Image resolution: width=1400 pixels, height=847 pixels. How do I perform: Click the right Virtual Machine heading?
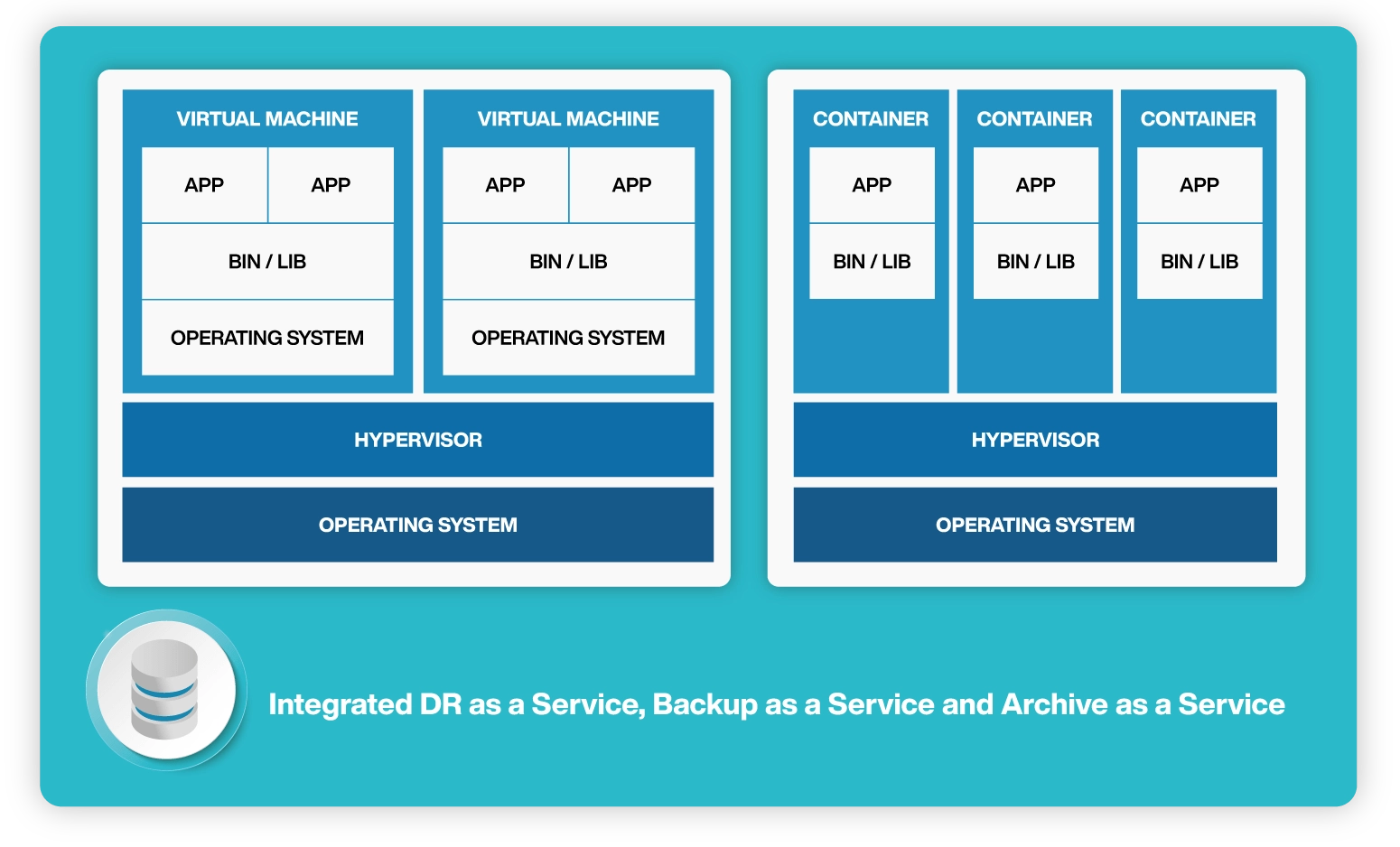coord(568,119)
